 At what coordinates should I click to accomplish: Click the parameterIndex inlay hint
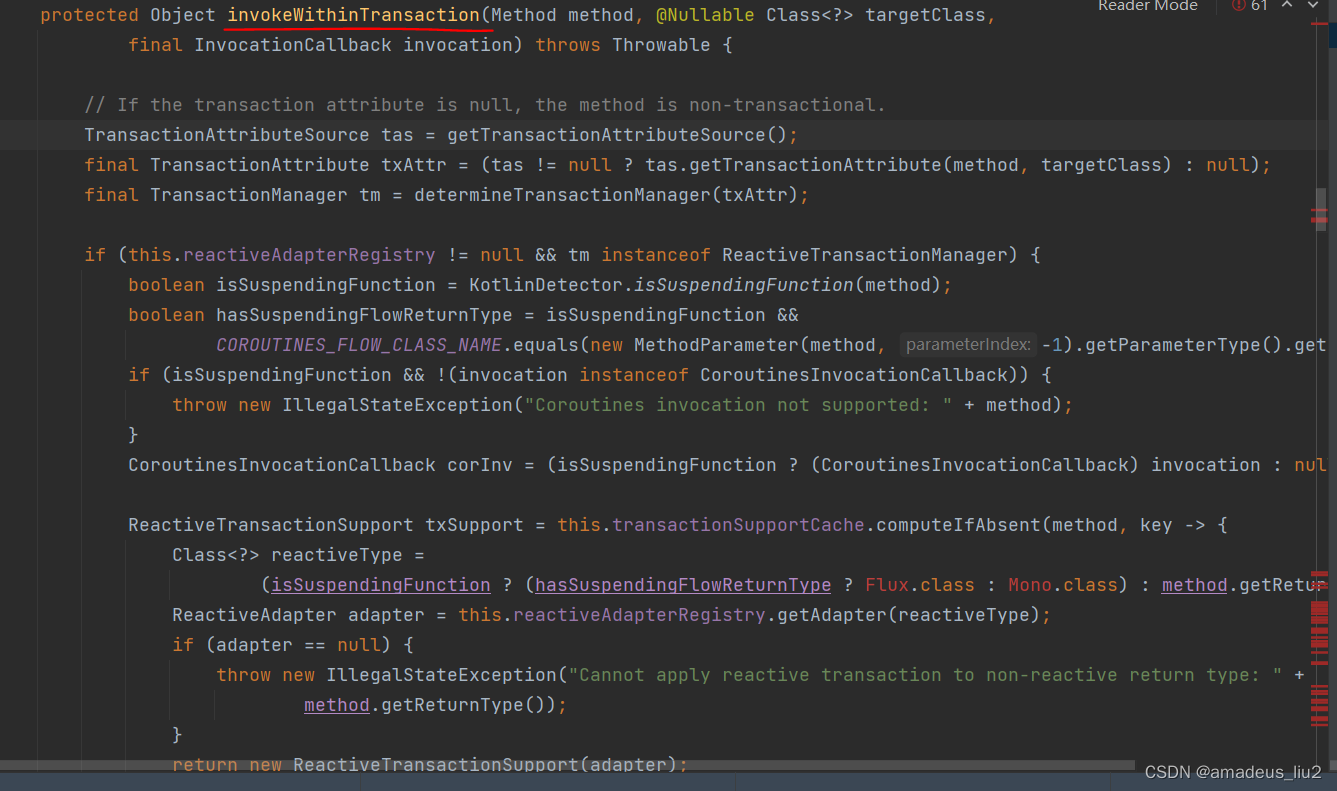pos(967,345)
